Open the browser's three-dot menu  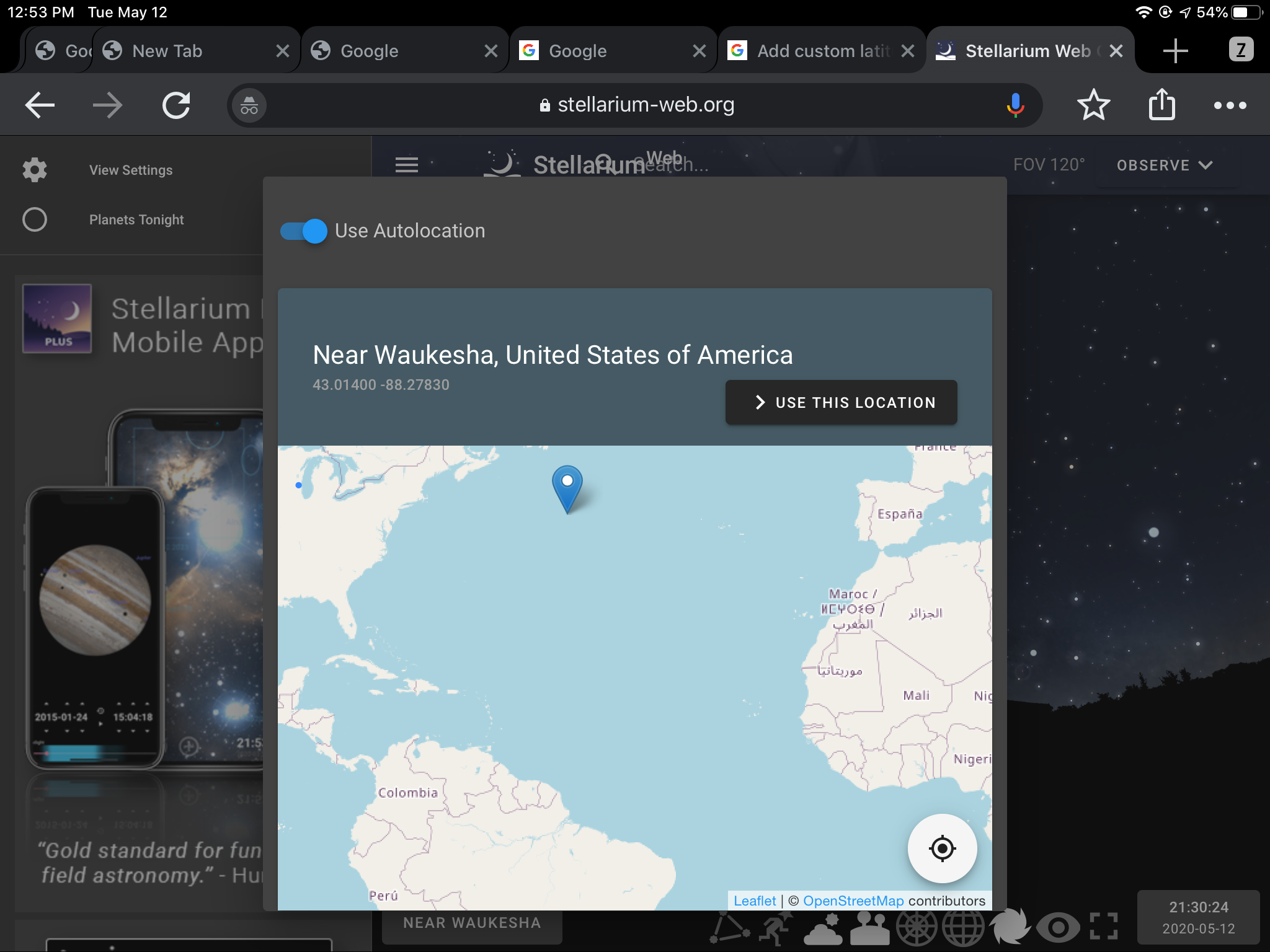tap(1230, 105)
